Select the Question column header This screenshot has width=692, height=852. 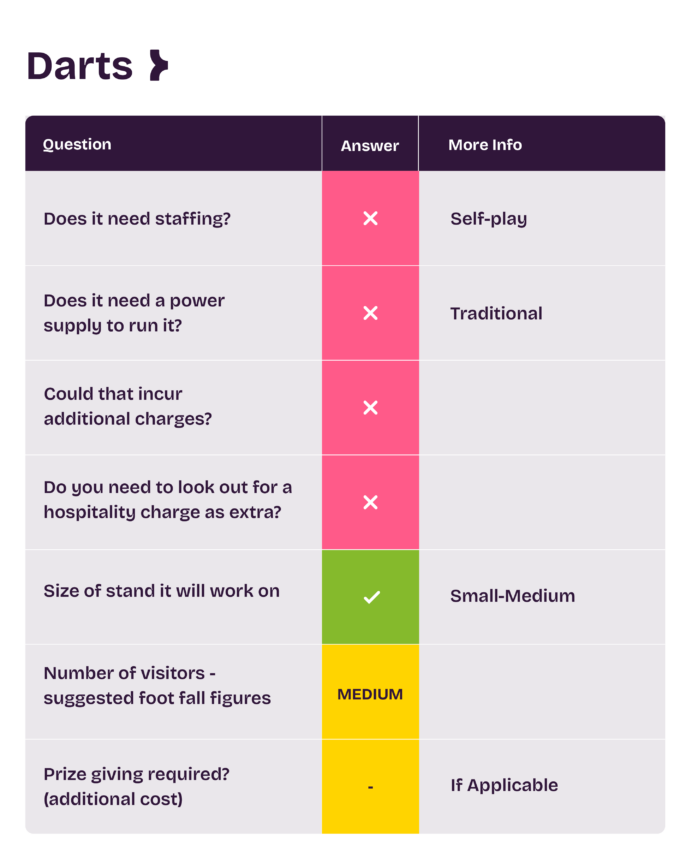[x=77, y=144]
